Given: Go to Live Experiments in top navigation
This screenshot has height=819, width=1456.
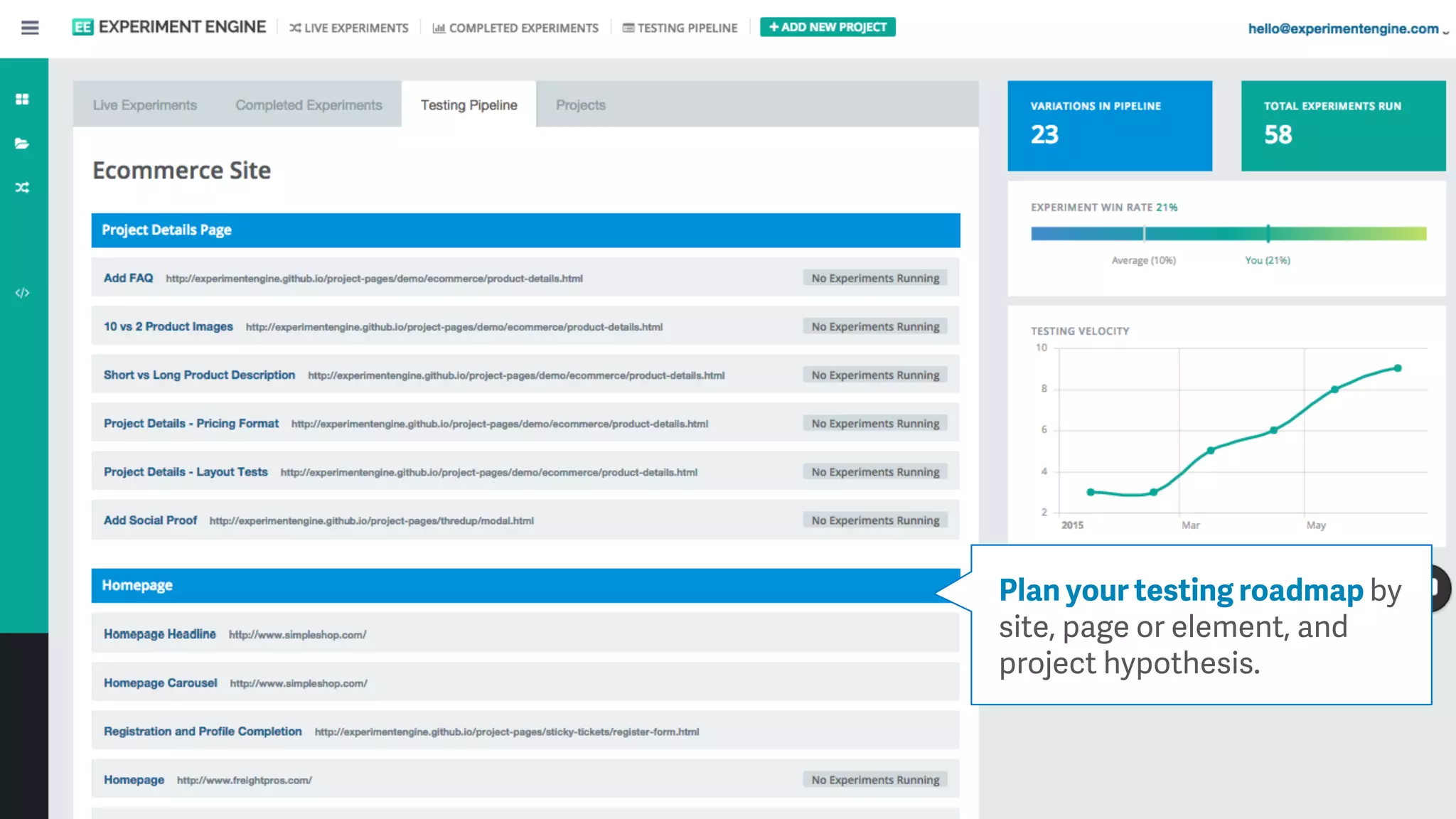Looking at the screenshot, I should click(x=348, y=28).
